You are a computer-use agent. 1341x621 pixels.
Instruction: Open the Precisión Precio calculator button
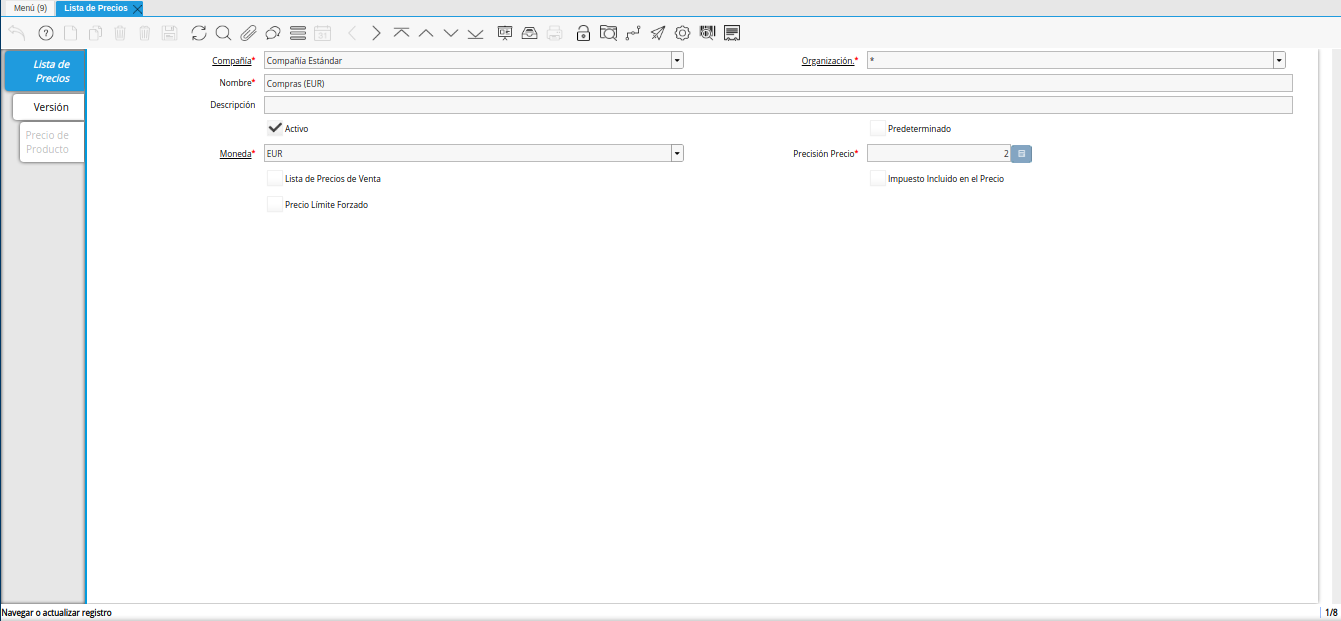1021,154
